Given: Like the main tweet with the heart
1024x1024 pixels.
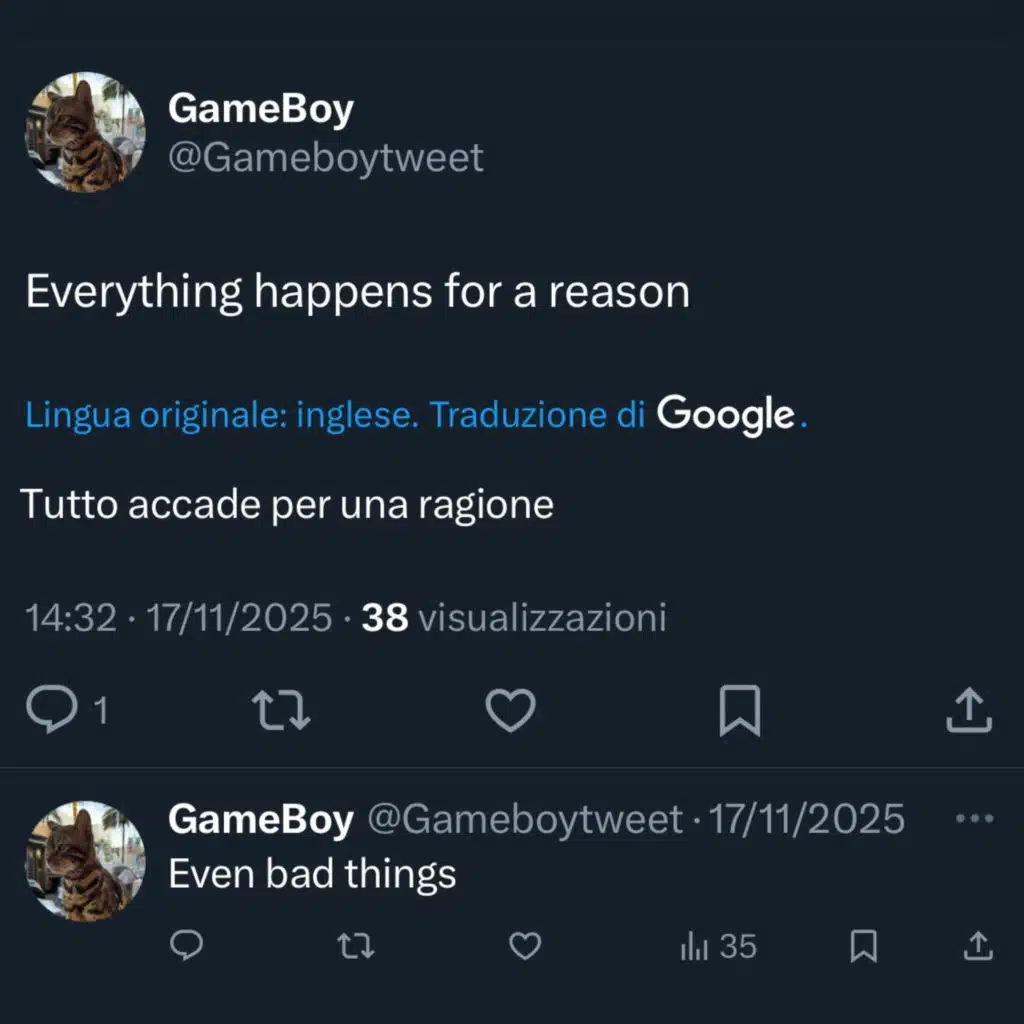Looking at the screenshot, I should pos(510,709).
